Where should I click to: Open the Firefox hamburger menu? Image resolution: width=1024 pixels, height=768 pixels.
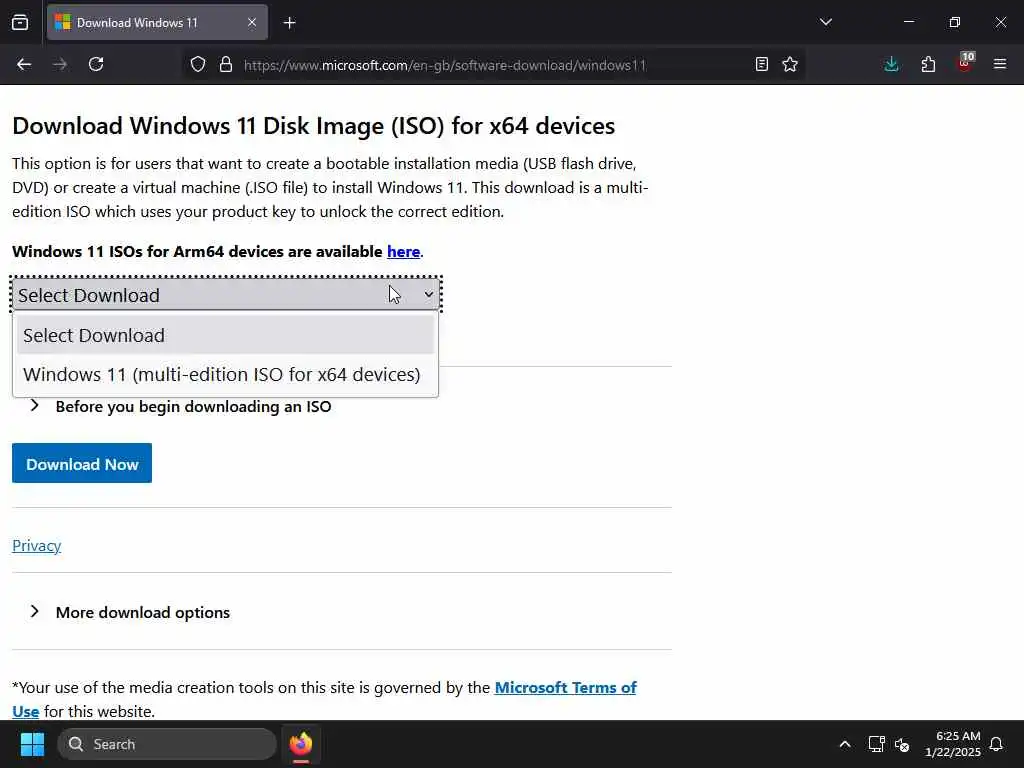click(x=1000, y=64)
